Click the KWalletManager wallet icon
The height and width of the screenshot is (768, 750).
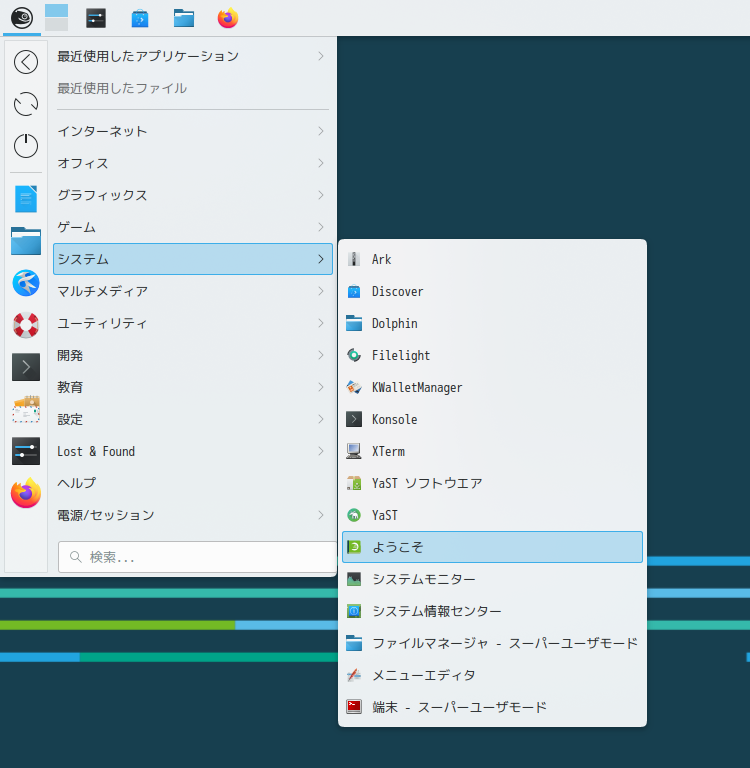click(354, 387)
